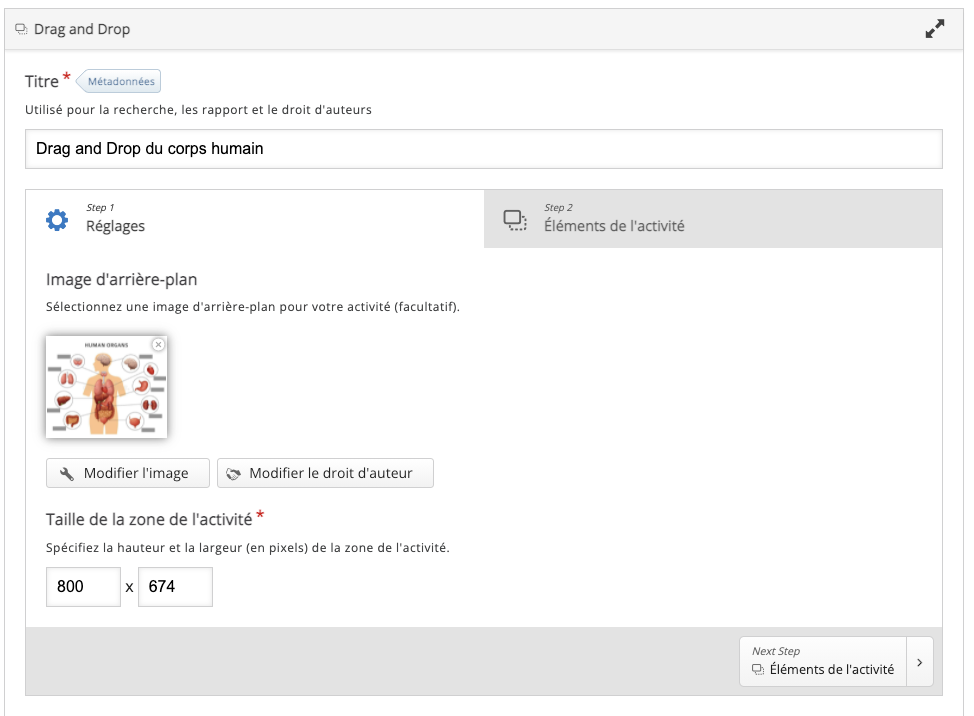Click the Step 2 drag-element icon
Image resolution: width=974 pixels, height=716 pixels.
tap(515, 219)
